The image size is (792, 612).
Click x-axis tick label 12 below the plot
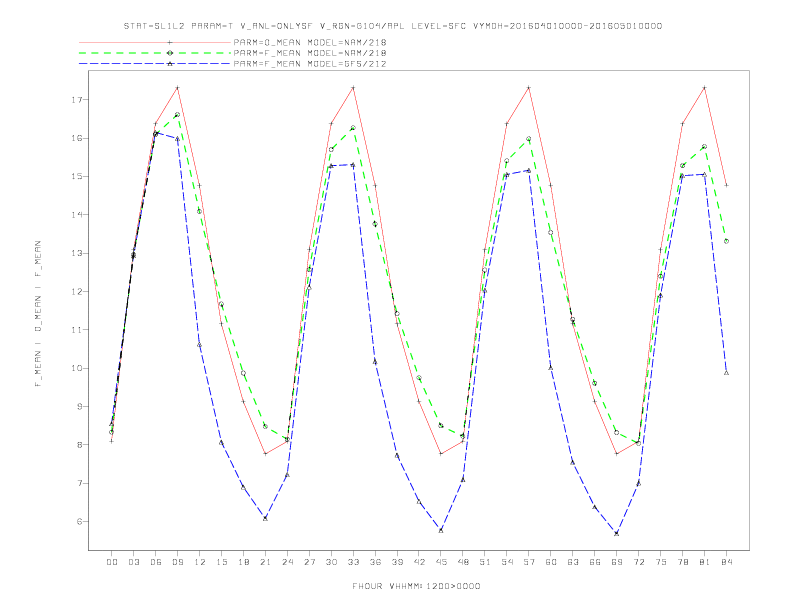200,562
